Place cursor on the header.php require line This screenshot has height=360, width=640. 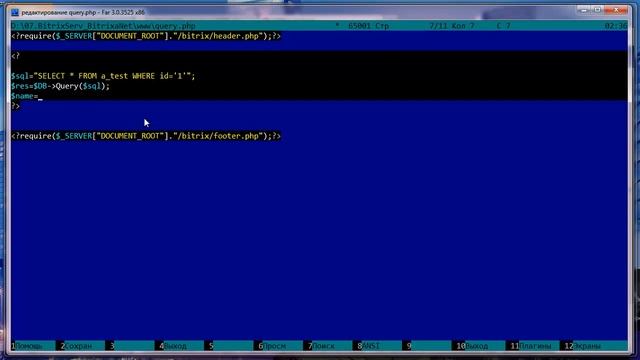coord(146,36)
